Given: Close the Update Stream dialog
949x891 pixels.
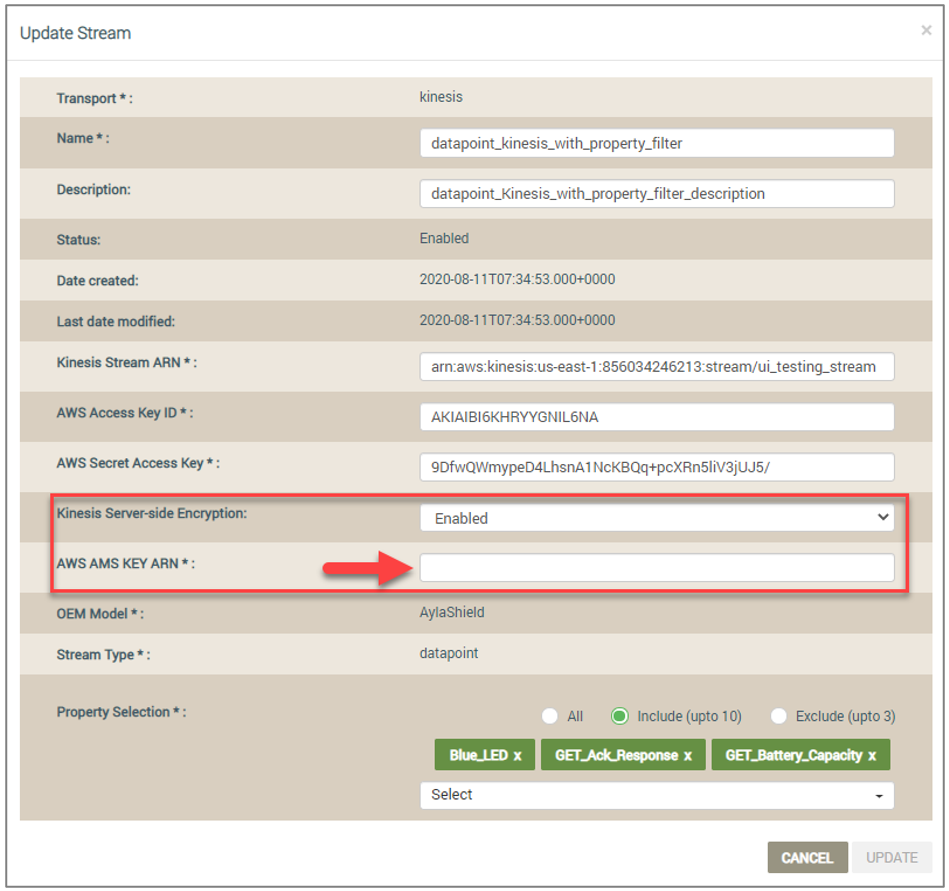Looking at the screenshot, I should pos(925,30).
